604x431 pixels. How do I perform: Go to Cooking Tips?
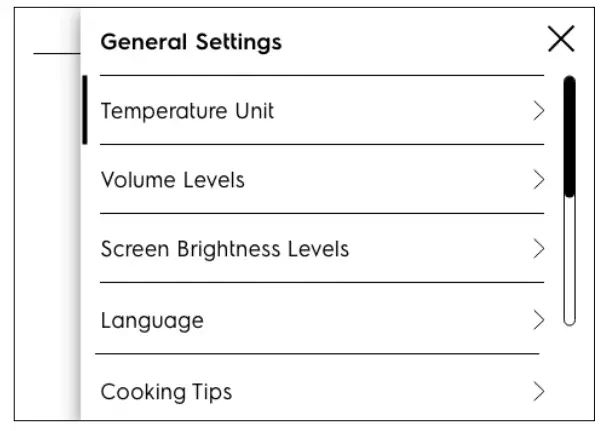point(166,390)
